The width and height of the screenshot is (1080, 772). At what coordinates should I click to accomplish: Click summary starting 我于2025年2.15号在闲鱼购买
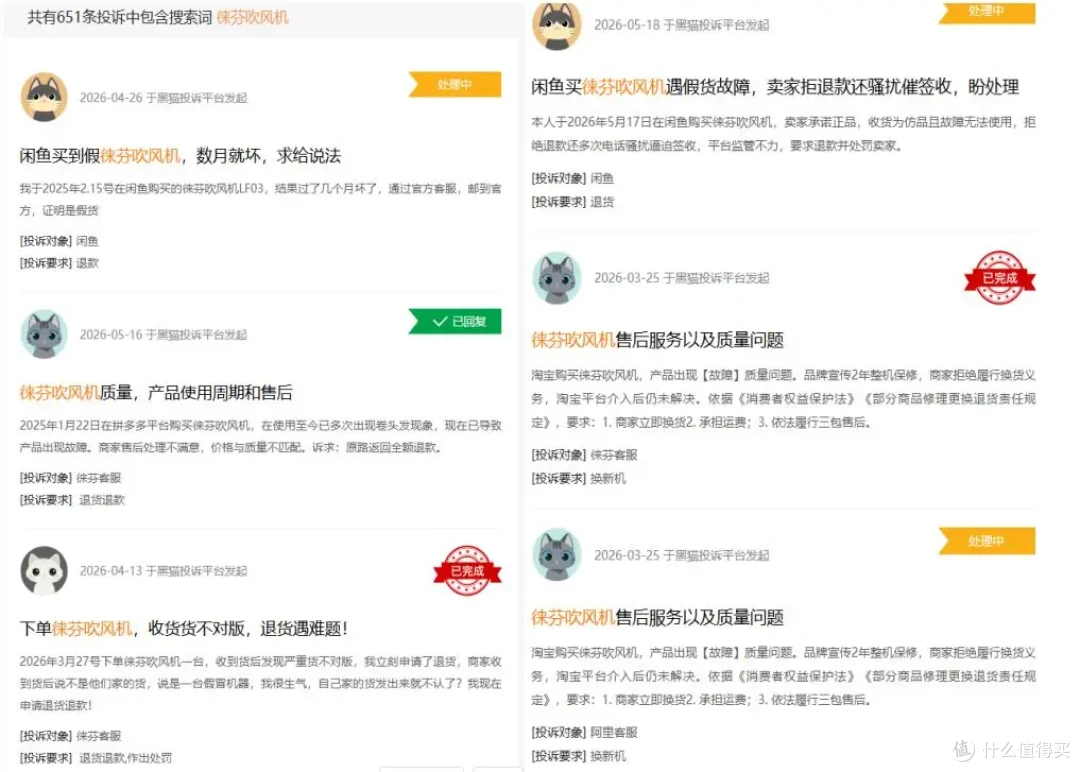260,199
